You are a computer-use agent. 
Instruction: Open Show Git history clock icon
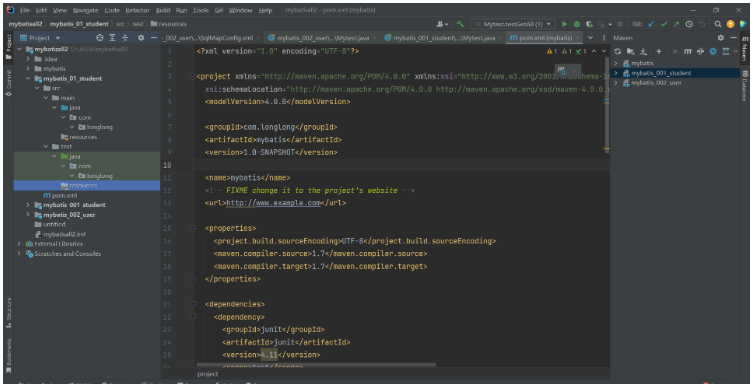689,24
